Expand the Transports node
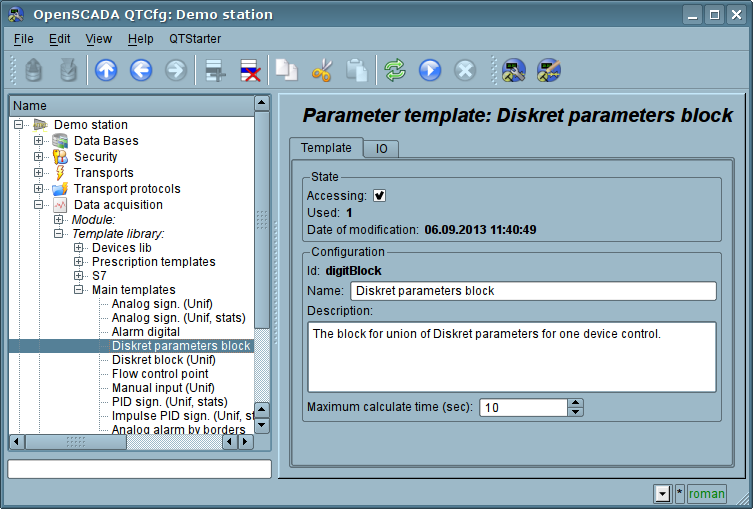Viewport: 753px width, 509px height. [38, 172]
